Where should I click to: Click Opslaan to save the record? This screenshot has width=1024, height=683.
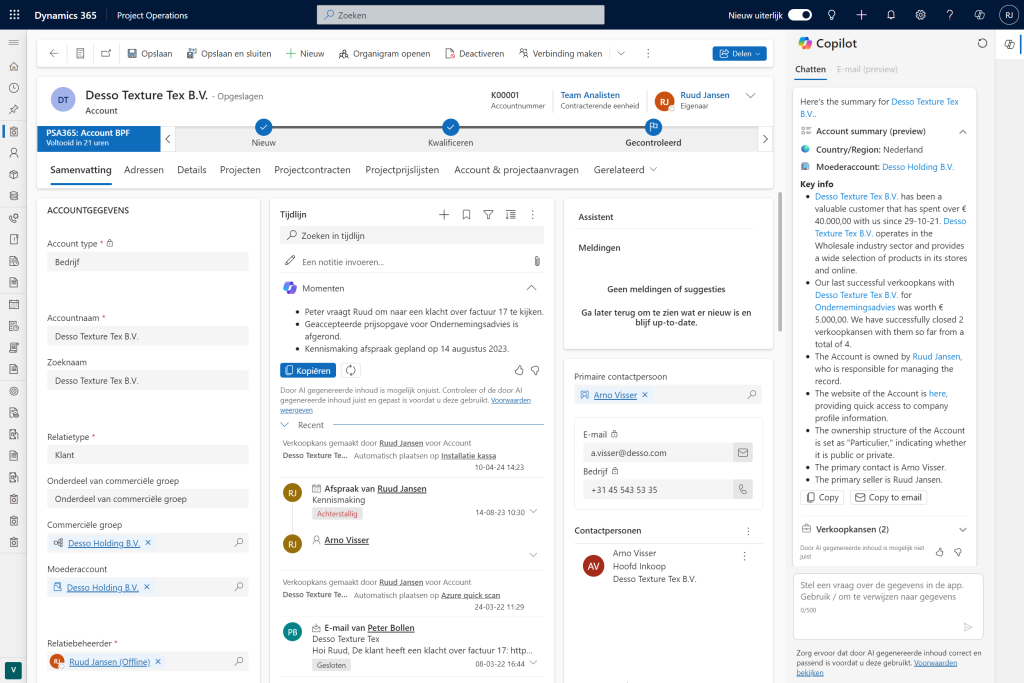pyautogui.click(x=150, y=54)
